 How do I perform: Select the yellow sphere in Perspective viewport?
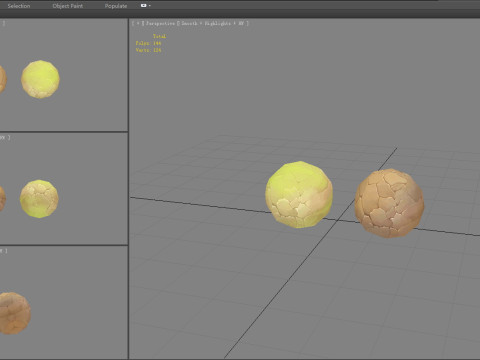pyautogui.click(x=299, y=195)
